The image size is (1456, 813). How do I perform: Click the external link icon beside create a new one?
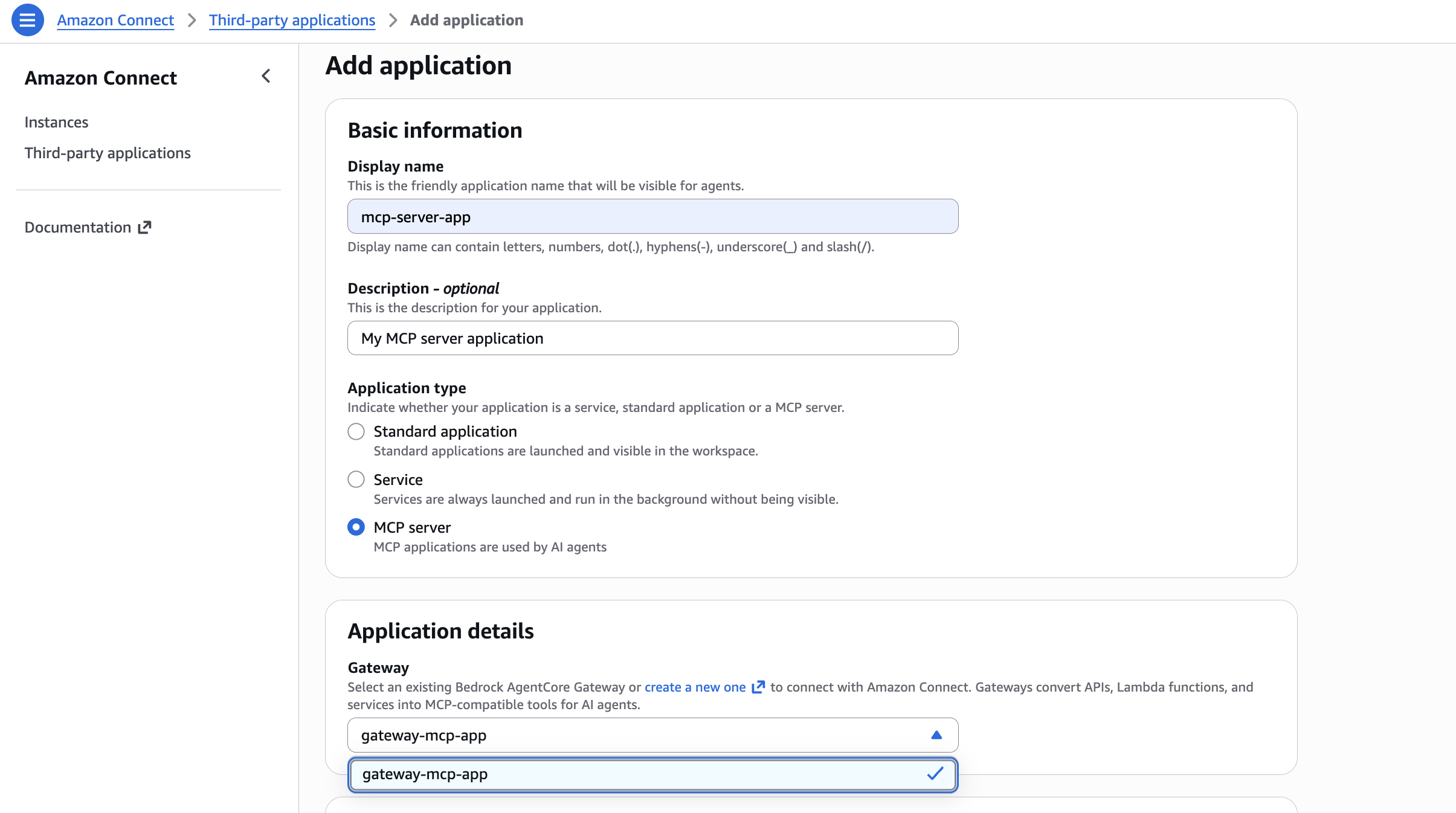[758, 687]
